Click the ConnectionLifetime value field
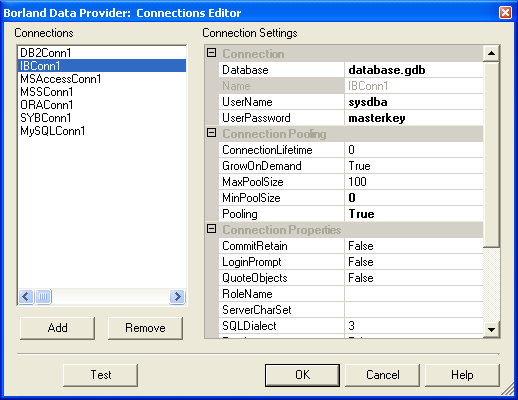Screen dimensions: 518x400 coord(414,150)
